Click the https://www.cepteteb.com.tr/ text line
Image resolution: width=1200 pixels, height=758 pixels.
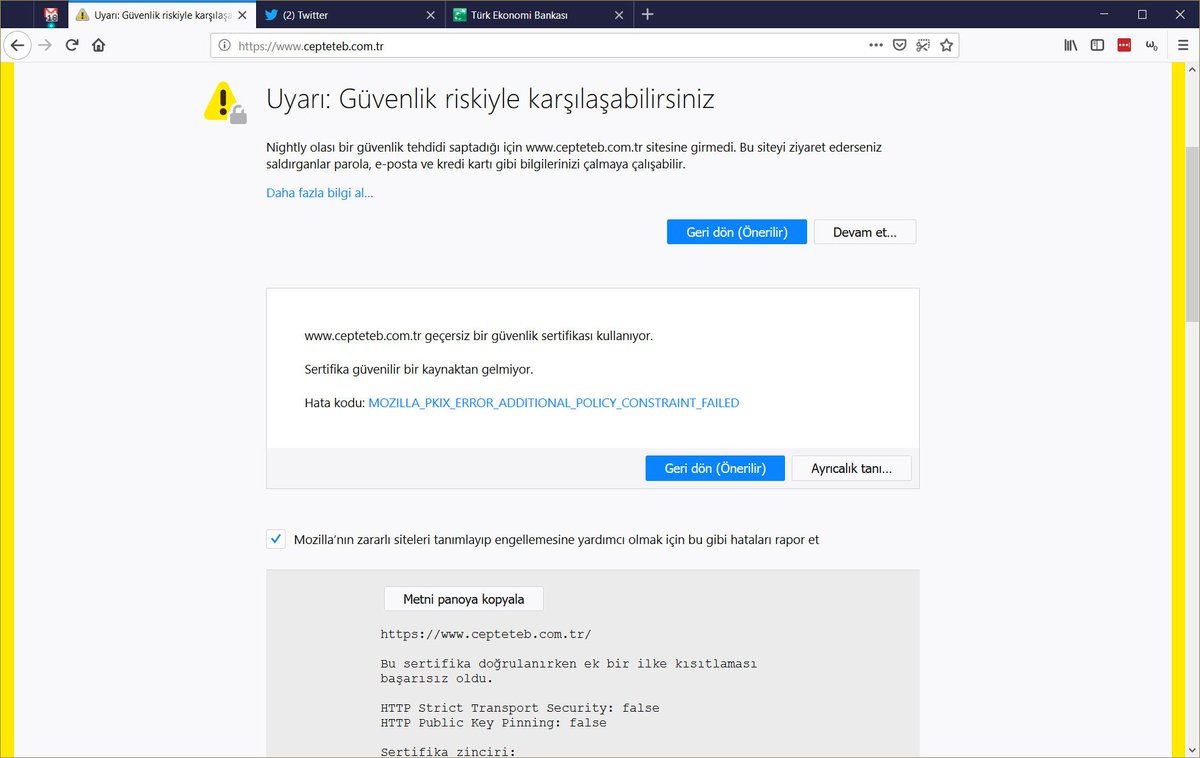(486, 634)
